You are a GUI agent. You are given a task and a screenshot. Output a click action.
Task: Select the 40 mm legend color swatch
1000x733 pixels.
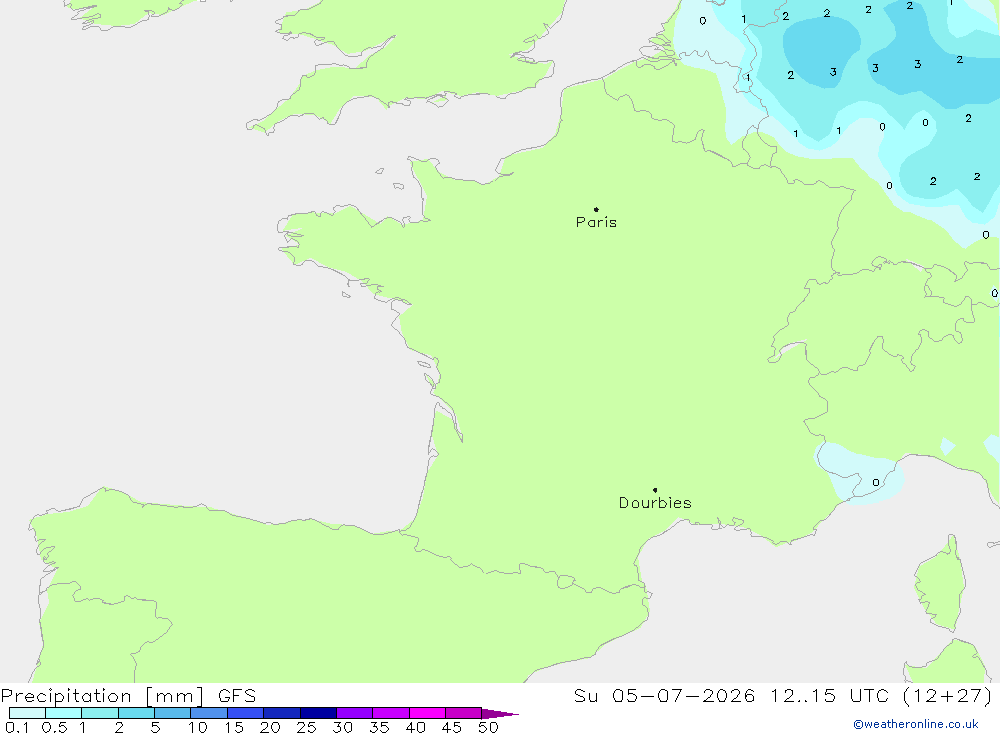[427, 713]
